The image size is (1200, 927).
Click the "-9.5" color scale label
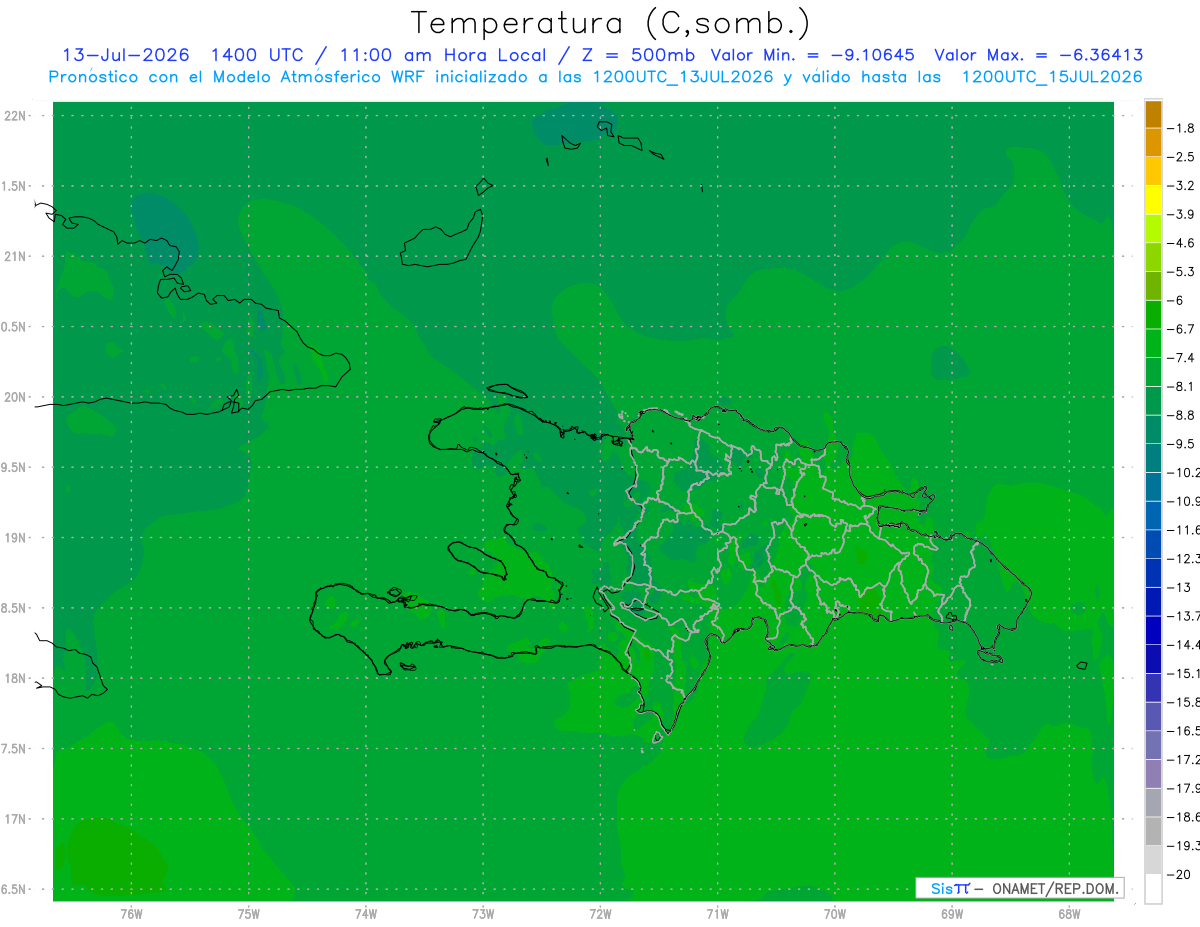pyautogui.click(x=1181, y=443)
